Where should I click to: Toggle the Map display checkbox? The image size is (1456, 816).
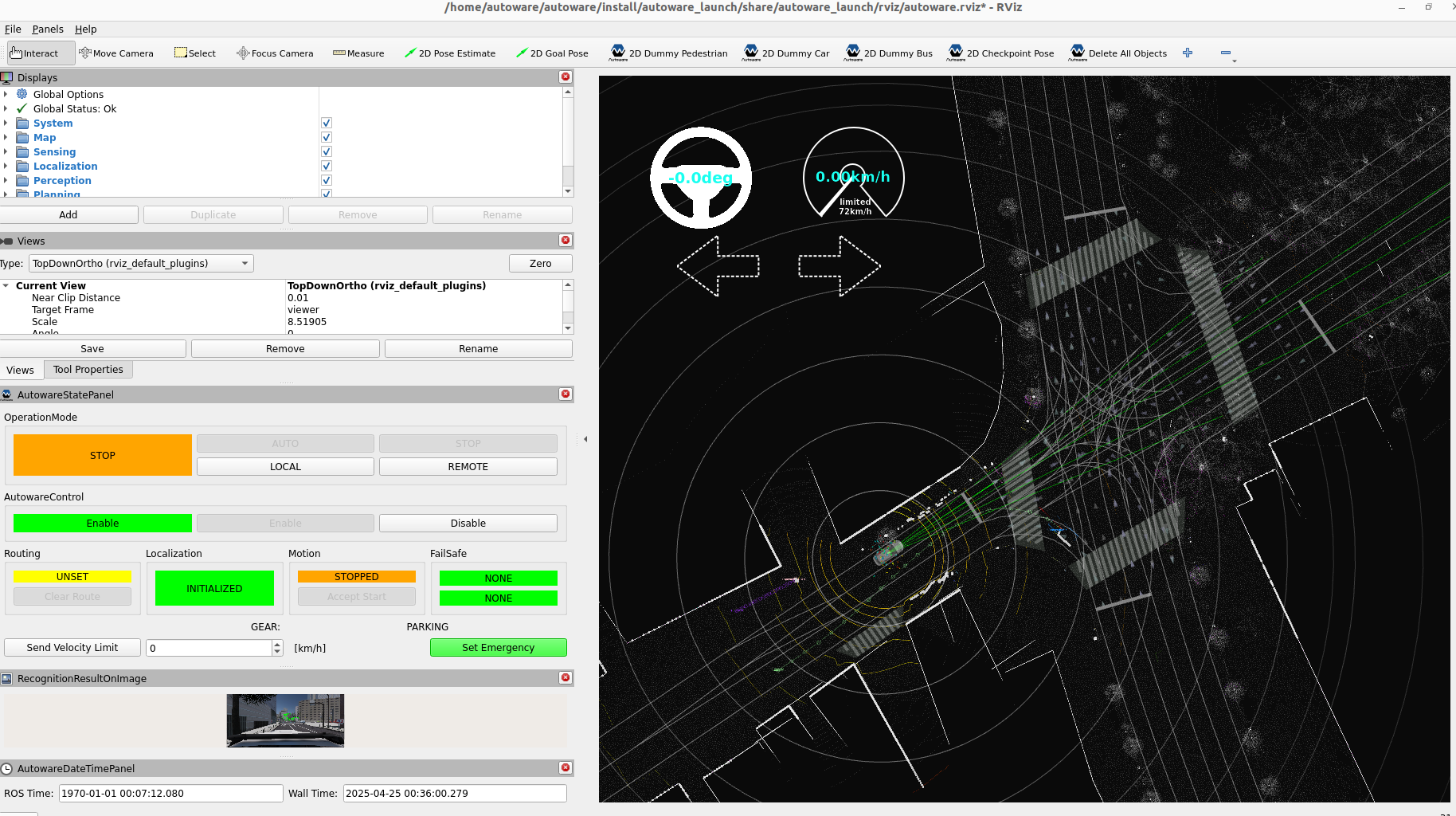click(327, 137)
